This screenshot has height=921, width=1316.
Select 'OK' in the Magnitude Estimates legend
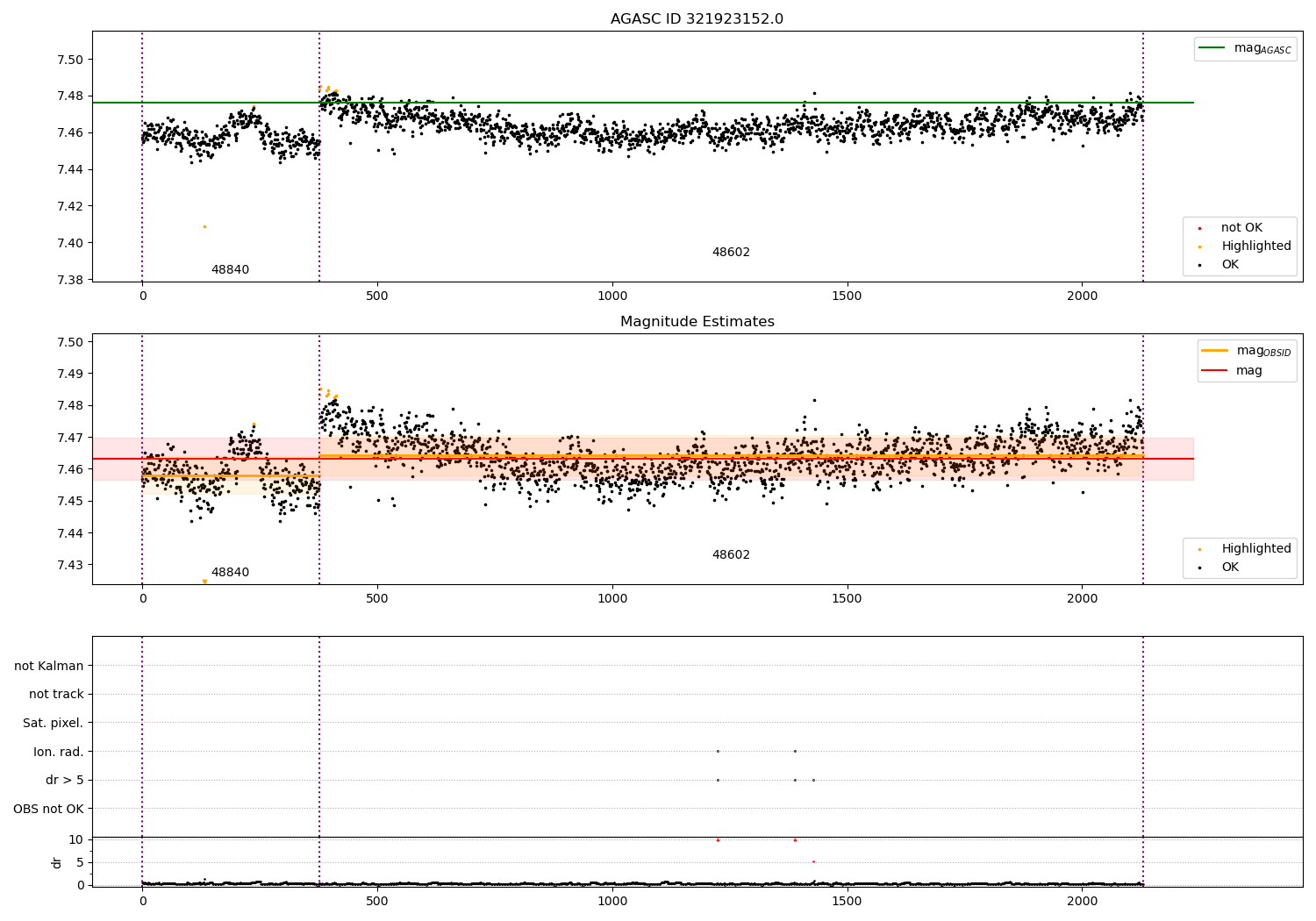tap(1230, 568)
